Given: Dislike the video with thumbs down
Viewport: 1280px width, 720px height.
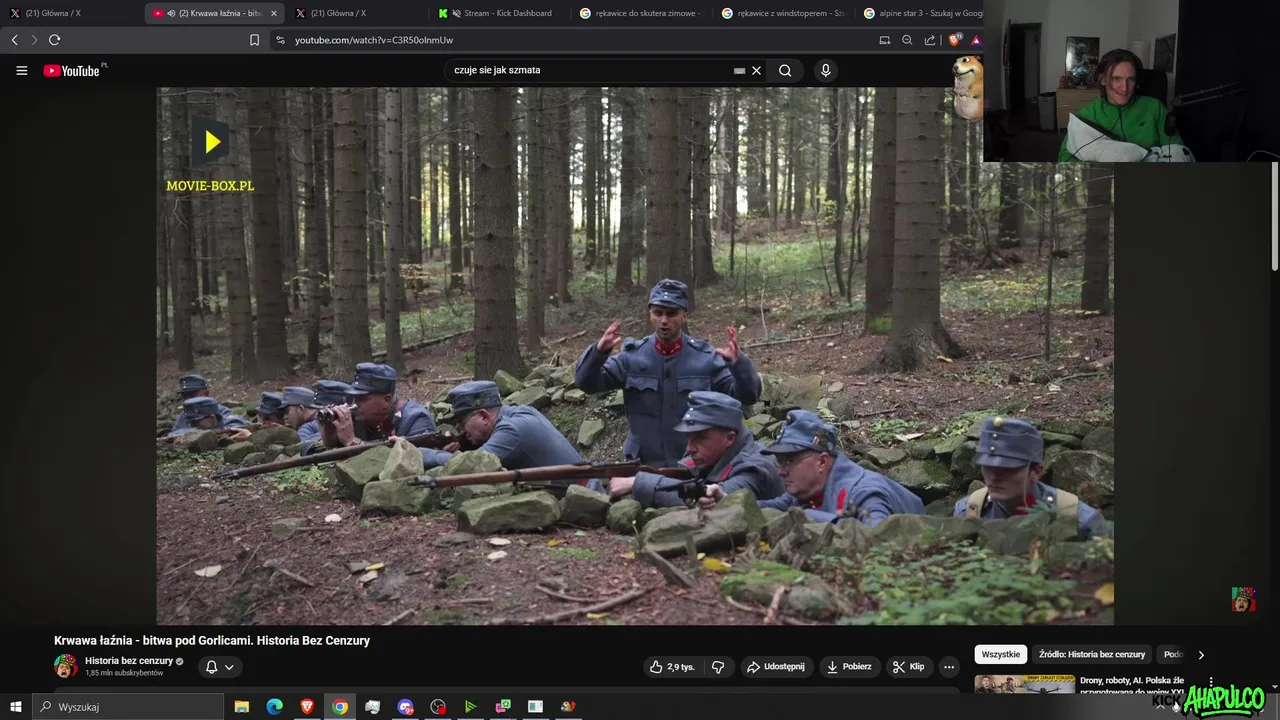Looking at the screenshot, I should tap(718, 667).
